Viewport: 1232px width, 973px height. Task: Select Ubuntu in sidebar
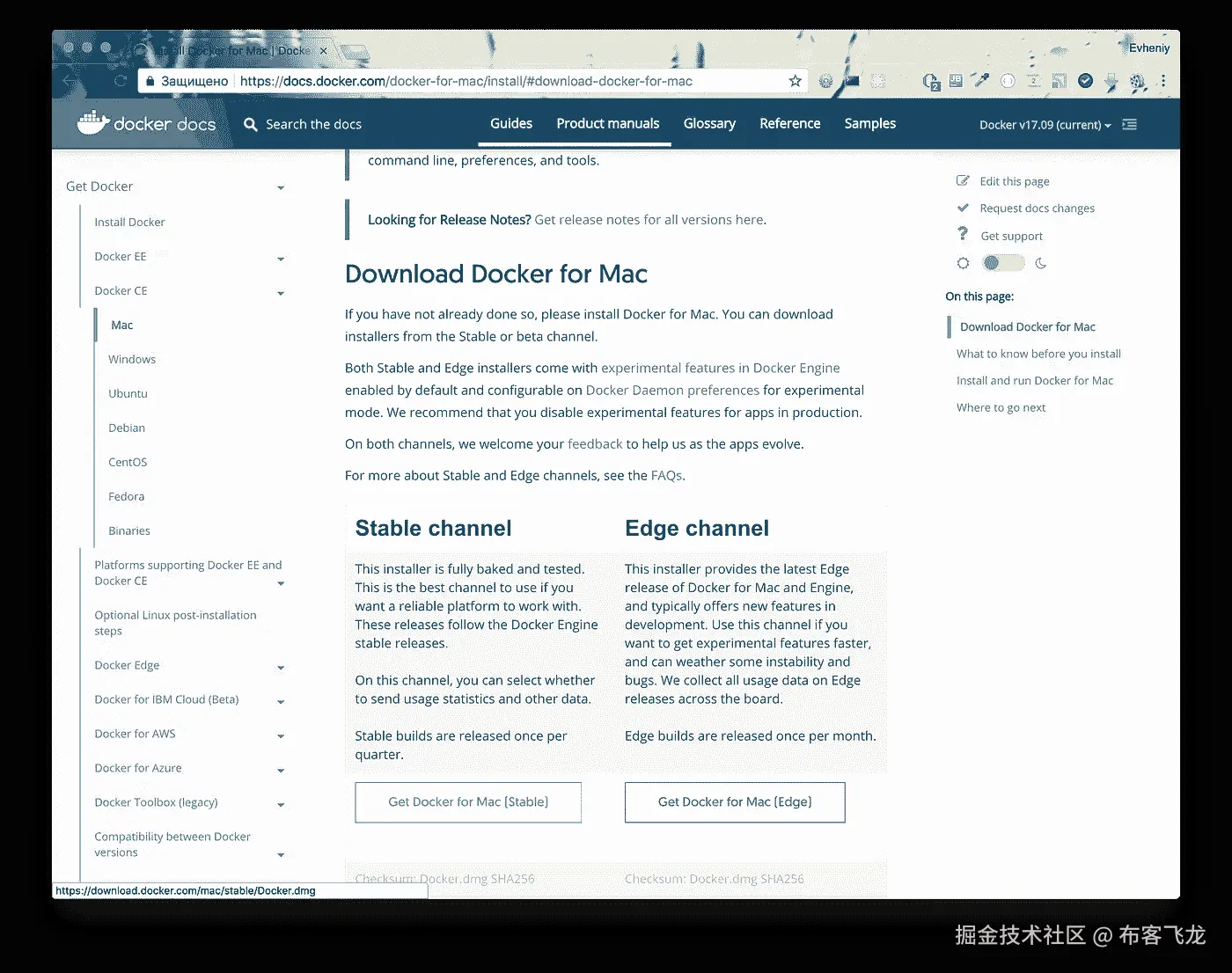[x=128, y=394]
